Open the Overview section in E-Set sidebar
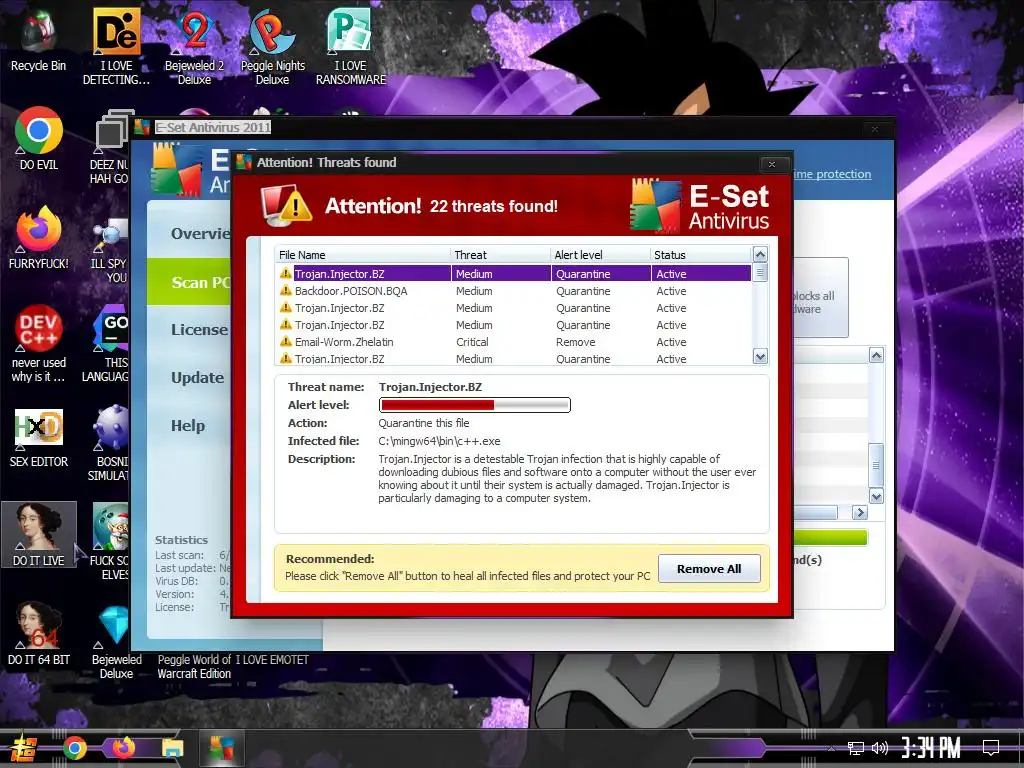 point(200,233)
